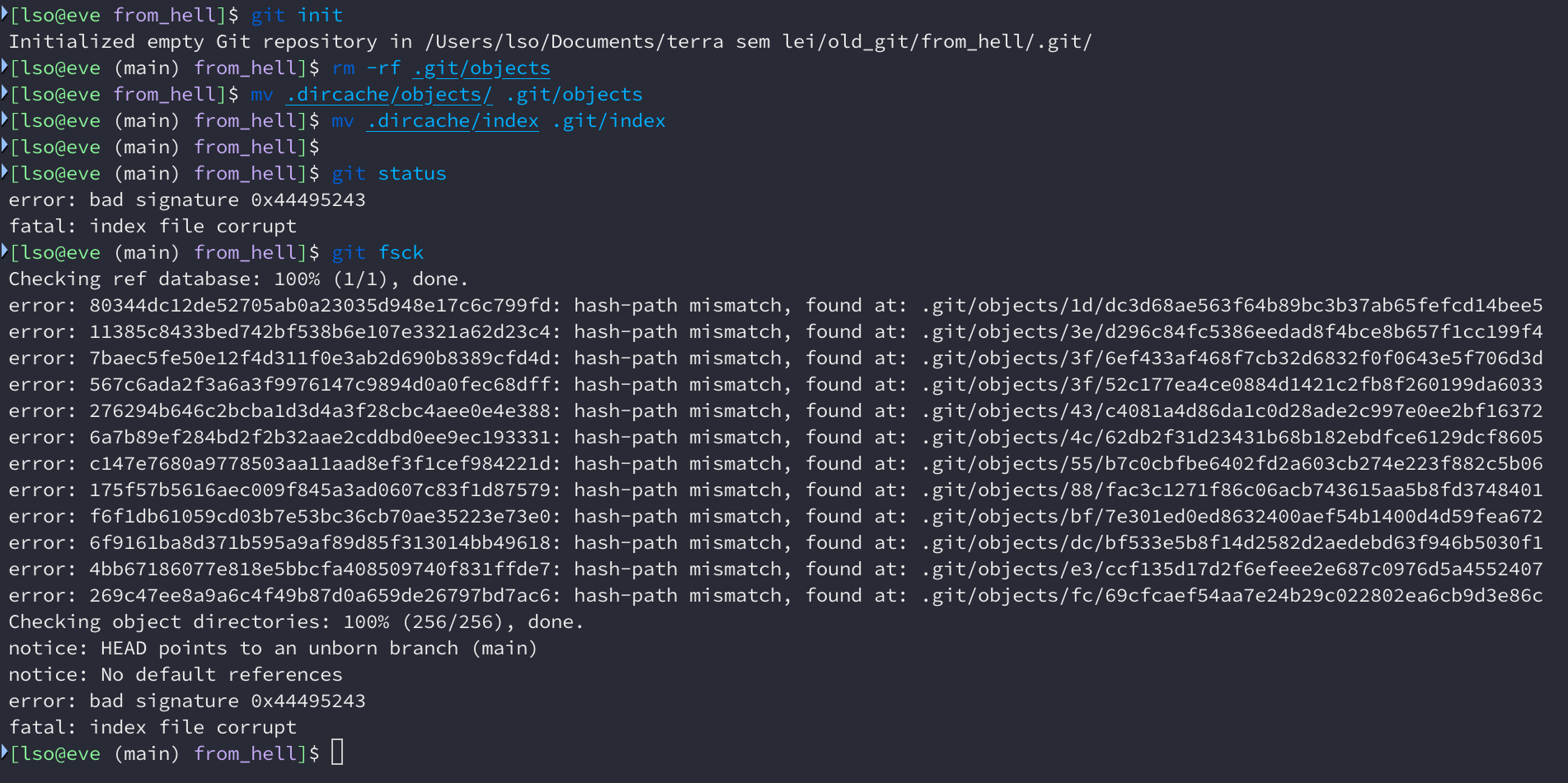Click the git fsck command text
The image size is (1568, 783).
click(x=378, y=253)
